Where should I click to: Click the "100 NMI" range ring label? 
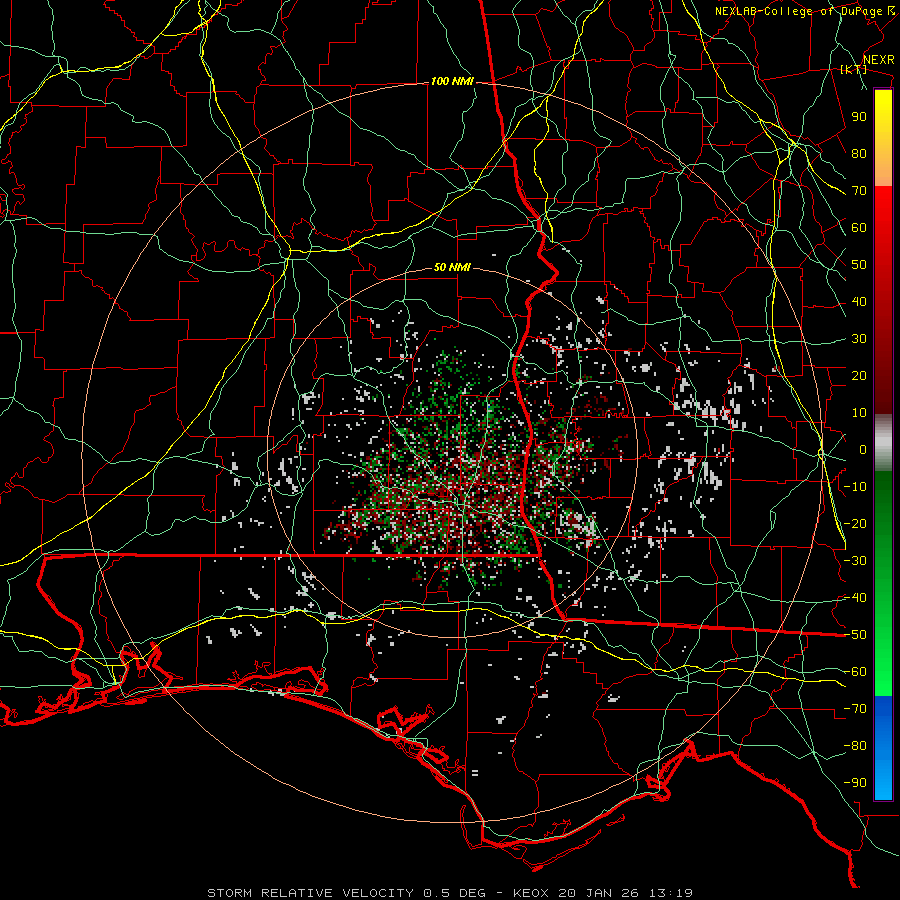click(x=452, y=82)
